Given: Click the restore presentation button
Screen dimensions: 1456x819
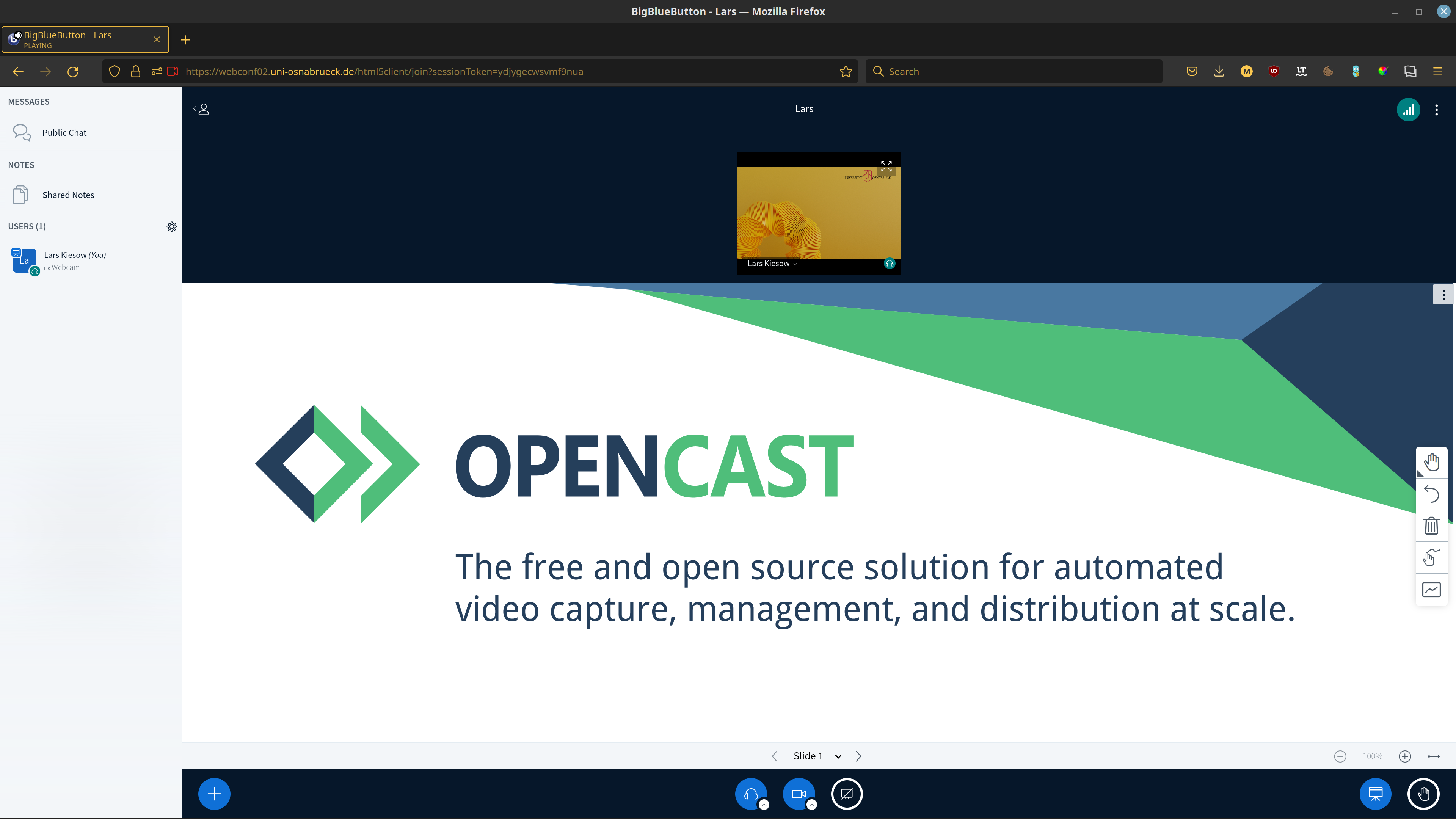Looking at the screenshot, I should click(x=1375, y=794).
